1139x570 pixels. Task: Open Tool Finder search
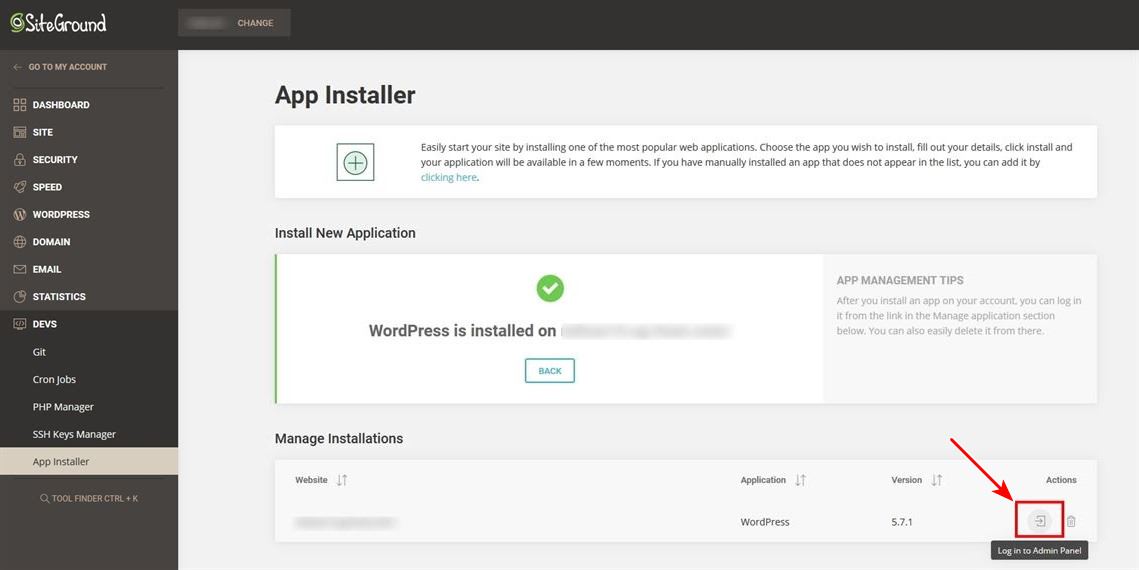pyautogui.click(x=89, y=499)
